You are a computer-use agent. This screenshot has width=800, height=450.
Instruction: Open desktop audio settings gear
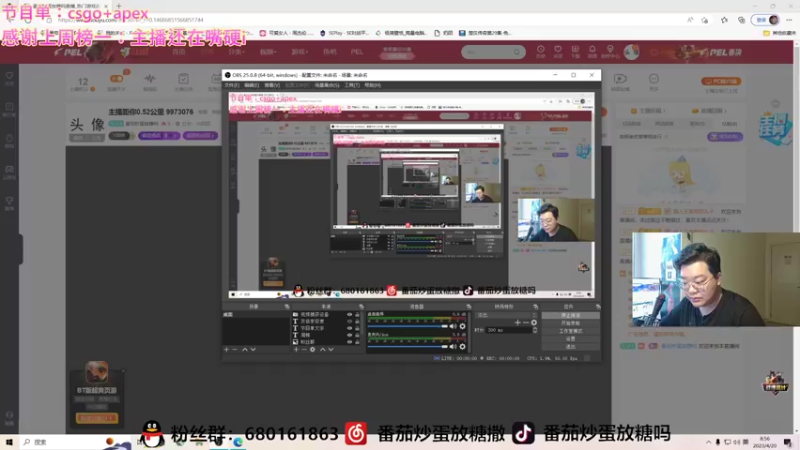pos(462,326)
